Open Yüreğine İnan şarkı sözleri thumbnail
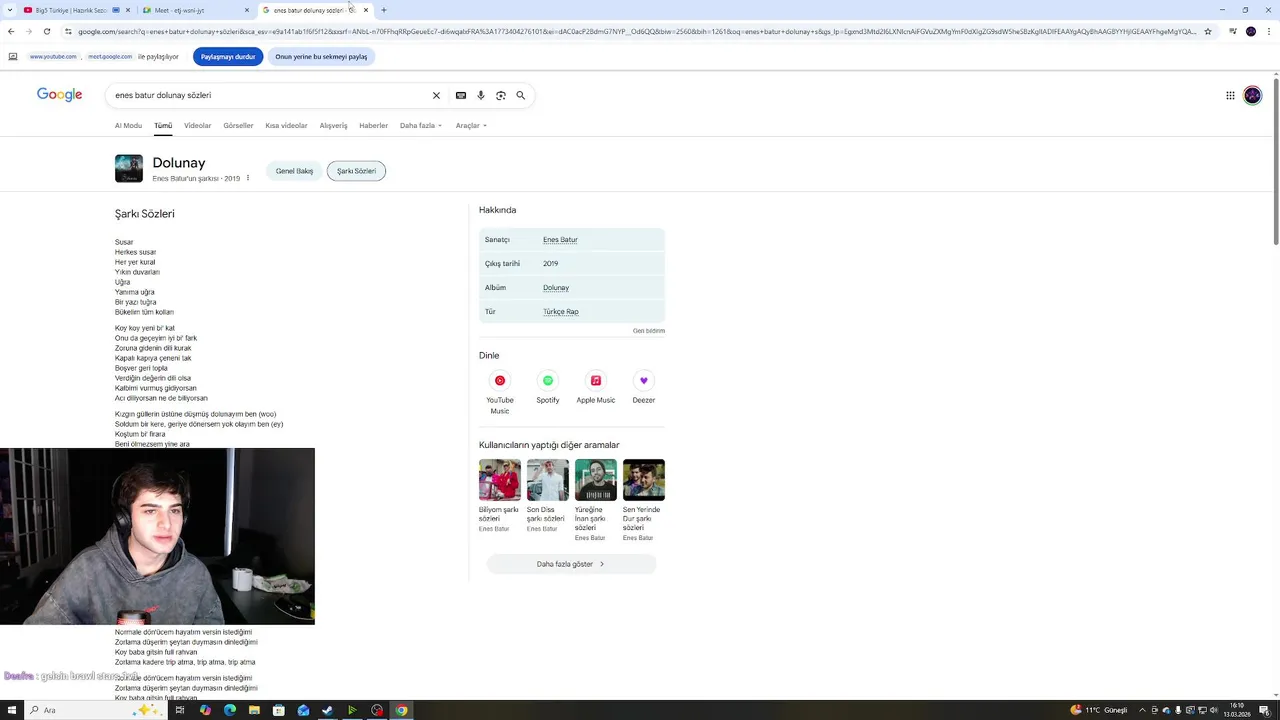The image size is (1280, 720). (596, 480)
